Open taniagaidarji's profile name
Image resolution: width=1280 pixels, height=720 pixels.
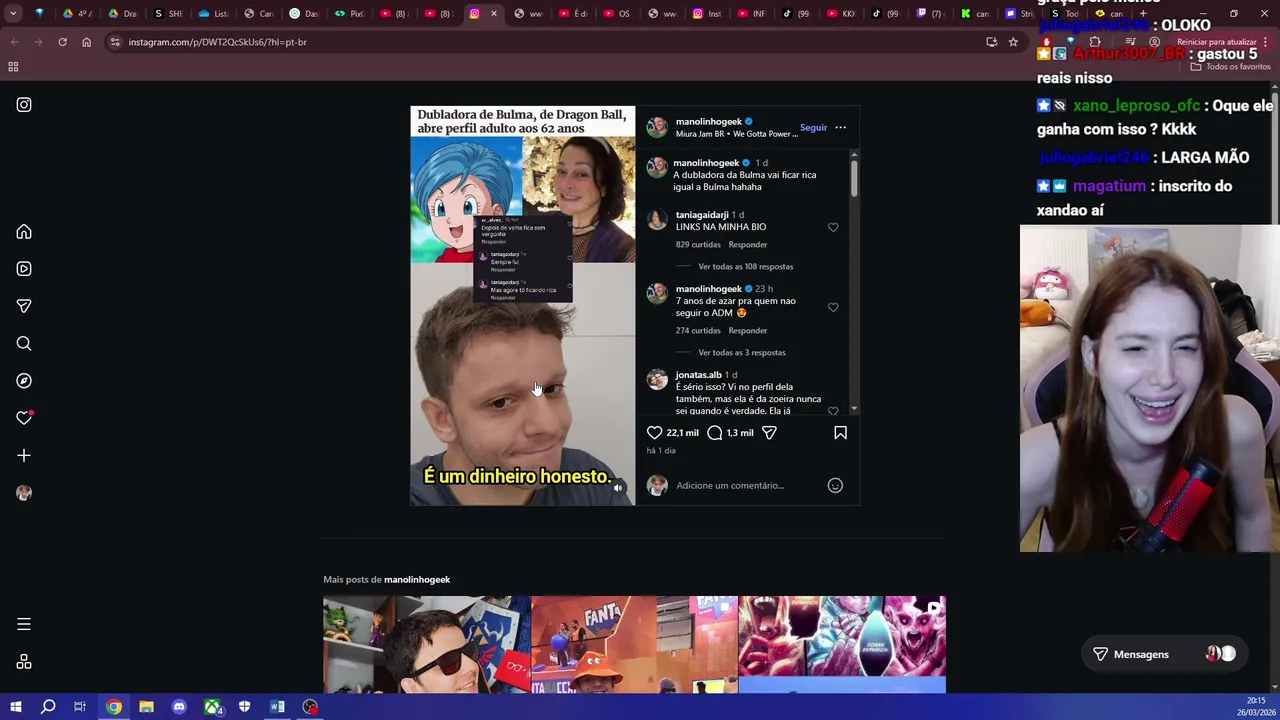[702, 215]
